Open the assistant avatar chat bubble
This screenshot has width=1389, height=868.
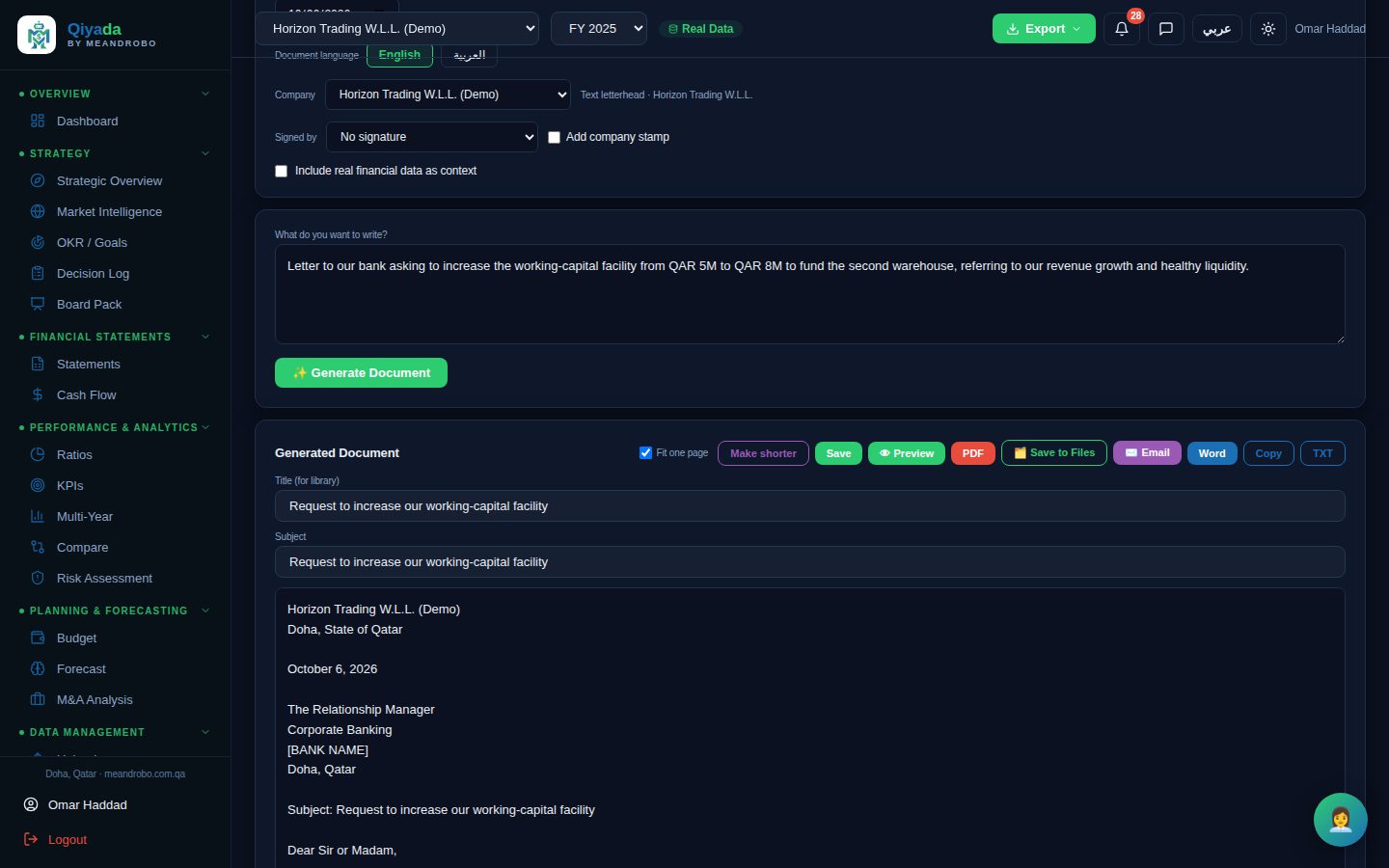pyautogui.click(x=1340, y=820)
